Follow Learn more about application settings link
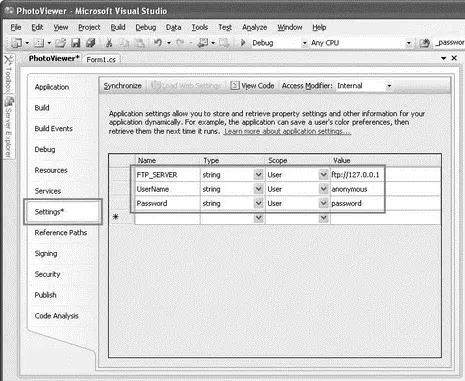The height and width of the screenshot is (381, 465). pyautogui.click(x=287, y=131)
